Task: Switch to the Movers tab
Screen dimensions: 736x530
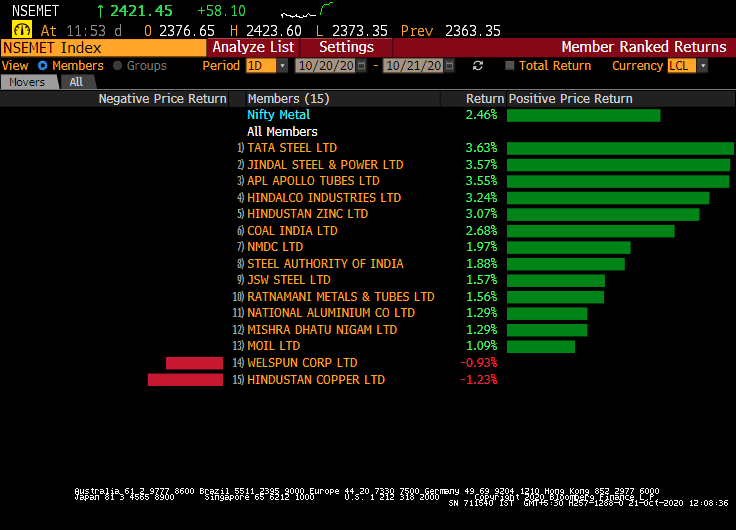Action: coord(28,82)
